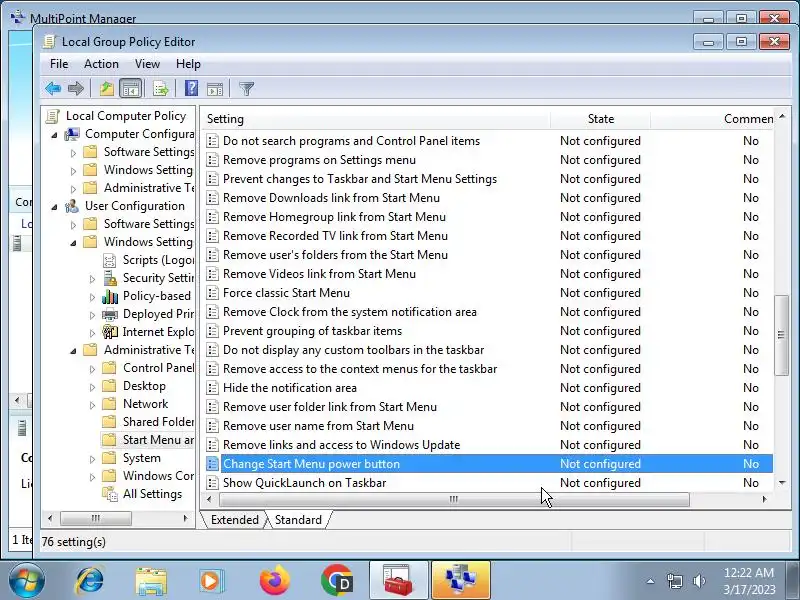Click the MultiPoint Manager taskbar icon
This screenshot has width=800, height=600.
461,581
